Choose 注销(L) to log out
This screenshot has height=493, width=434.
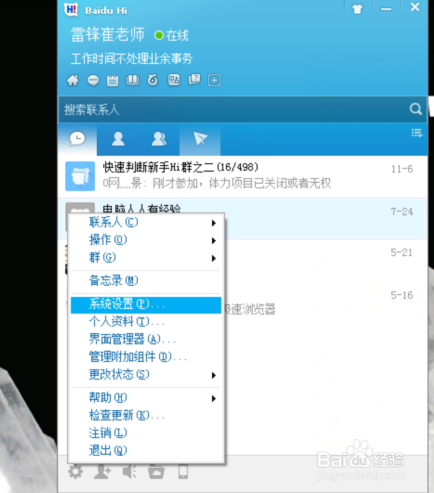click(146, 433)
